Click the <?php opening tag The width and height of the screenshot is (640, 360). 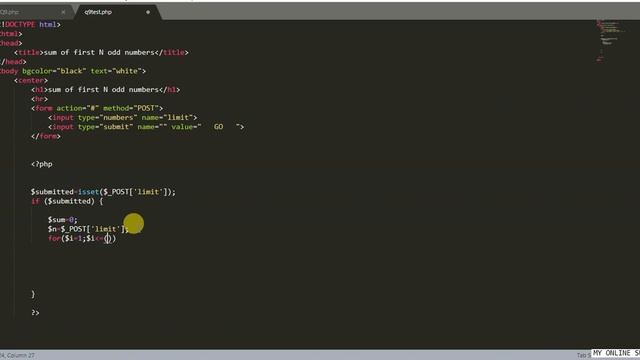coord(42,164)
